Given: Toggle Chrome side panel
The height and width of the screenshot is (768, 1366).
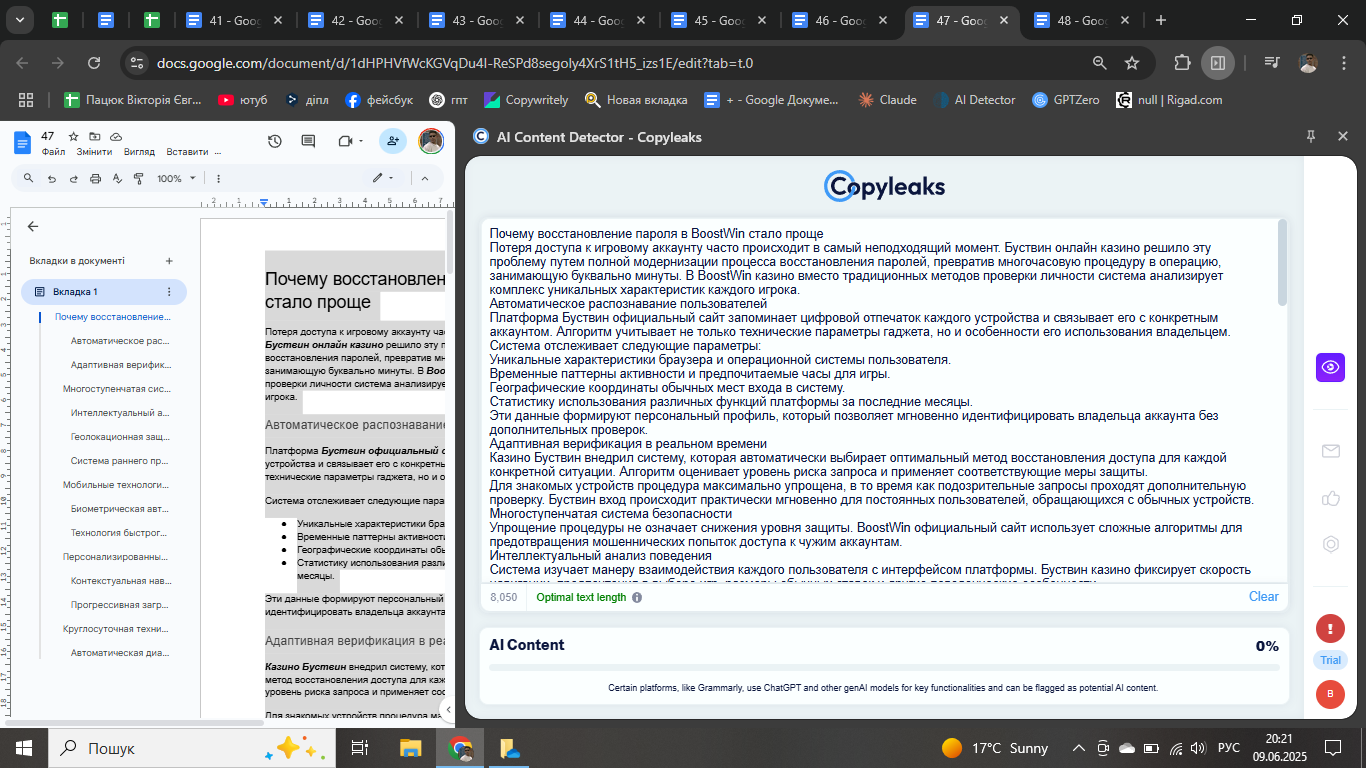Looking at the screenshot, I should tap(1217, 63).
